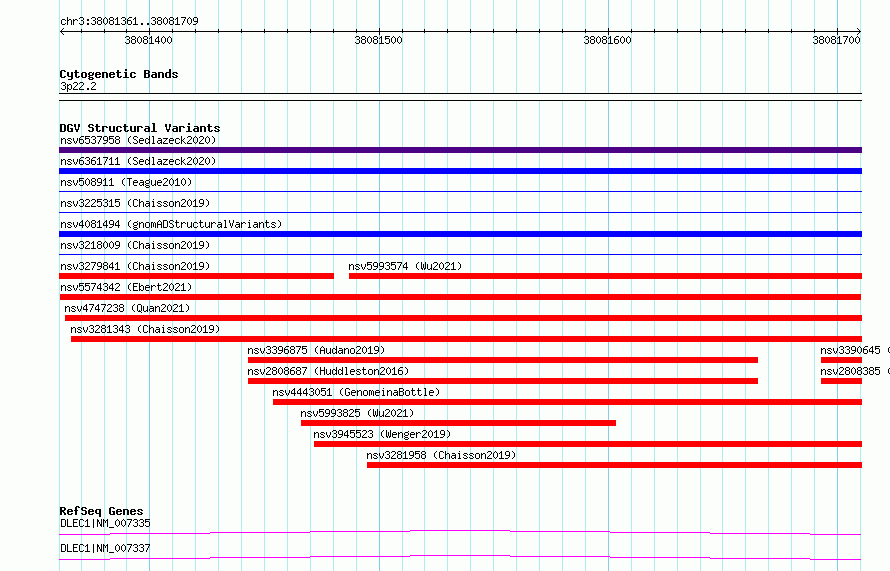This screenshot has height=571, width=890.
Task: Select the RefSeq Genes track title
Action: click(x=101, y=511)
